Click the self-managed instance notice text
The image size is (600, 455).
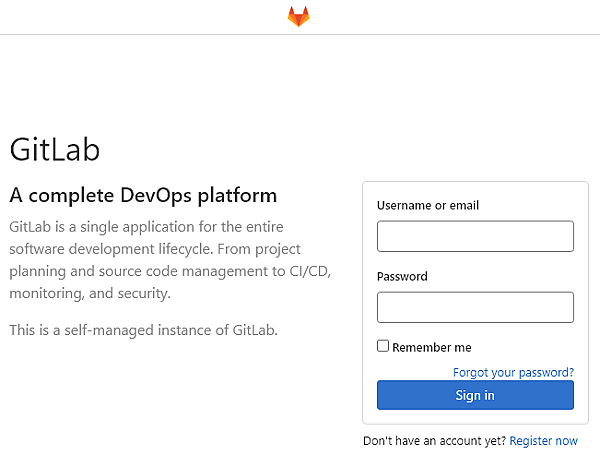pos(143,330)
